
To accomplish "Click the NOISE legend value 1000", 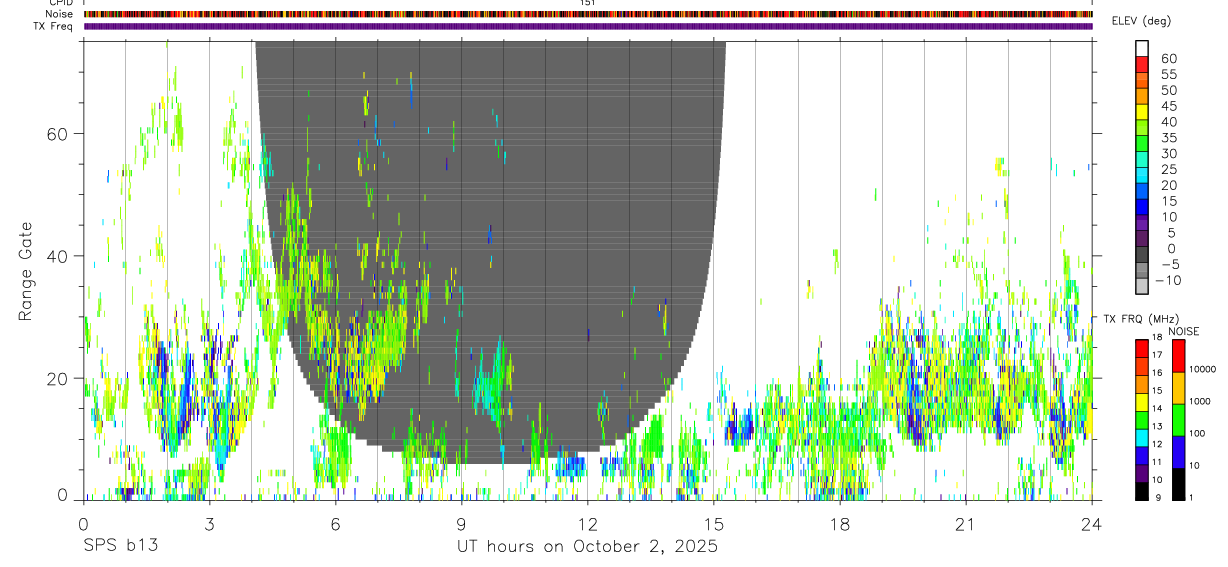I will pos(1199,401).
